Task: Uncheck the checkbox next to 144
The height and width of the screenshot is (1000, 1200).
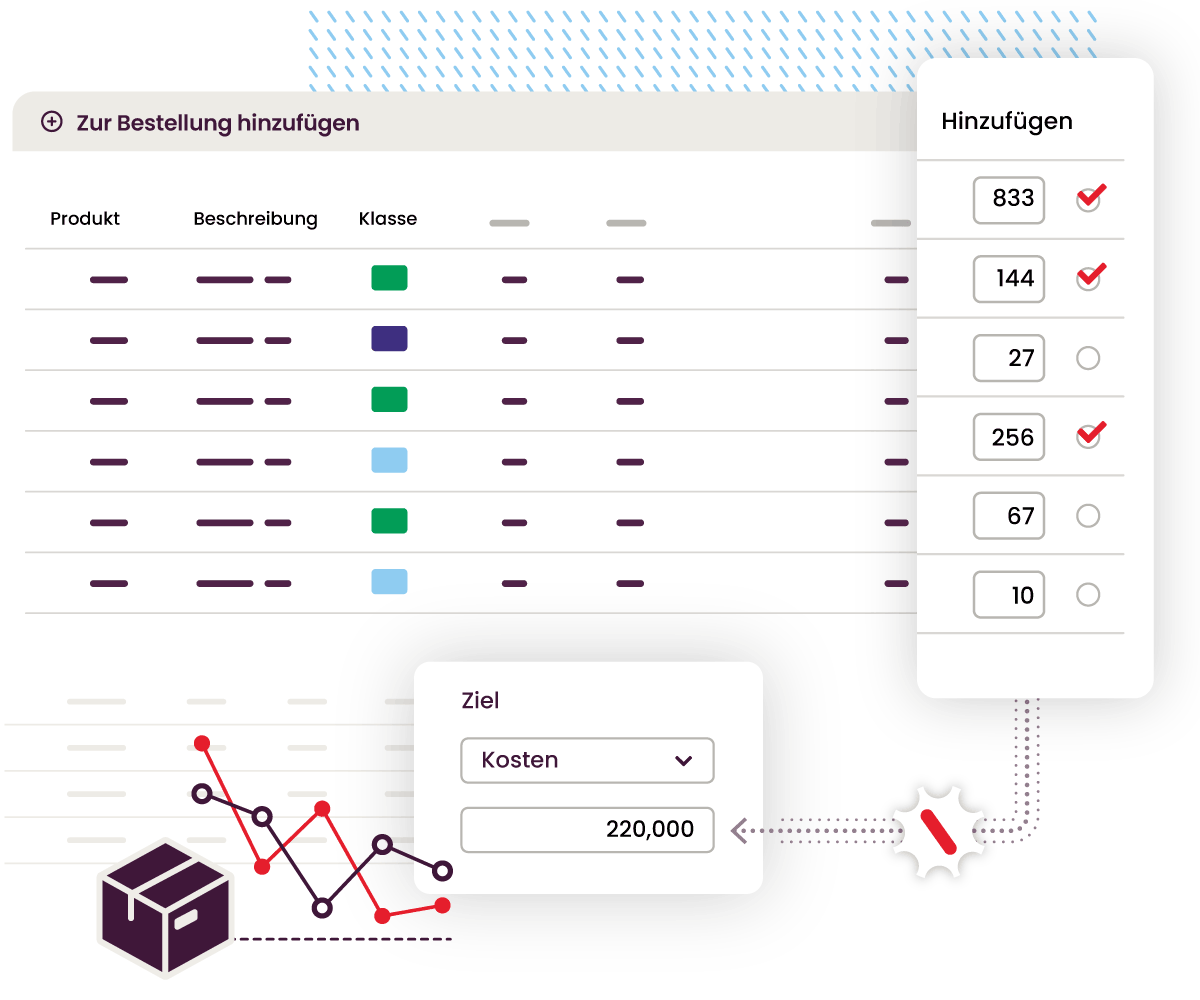Action: point(1089,277)
